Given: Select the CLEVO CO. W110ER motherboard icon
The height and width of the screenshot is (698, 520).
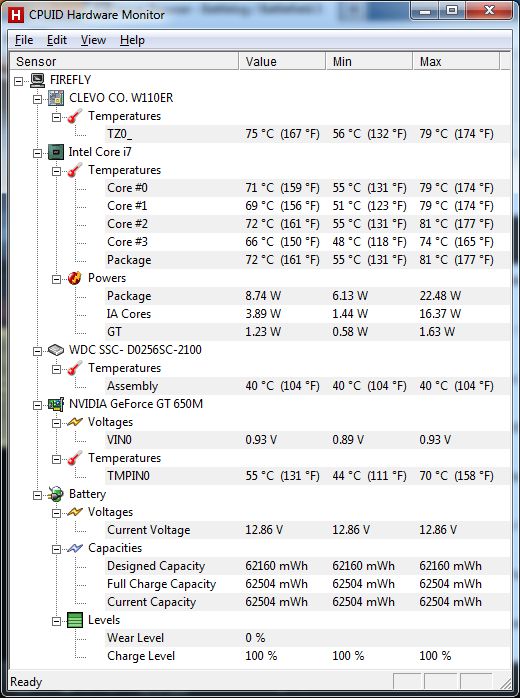Looking at the screenshot, I should coord(56,98).
